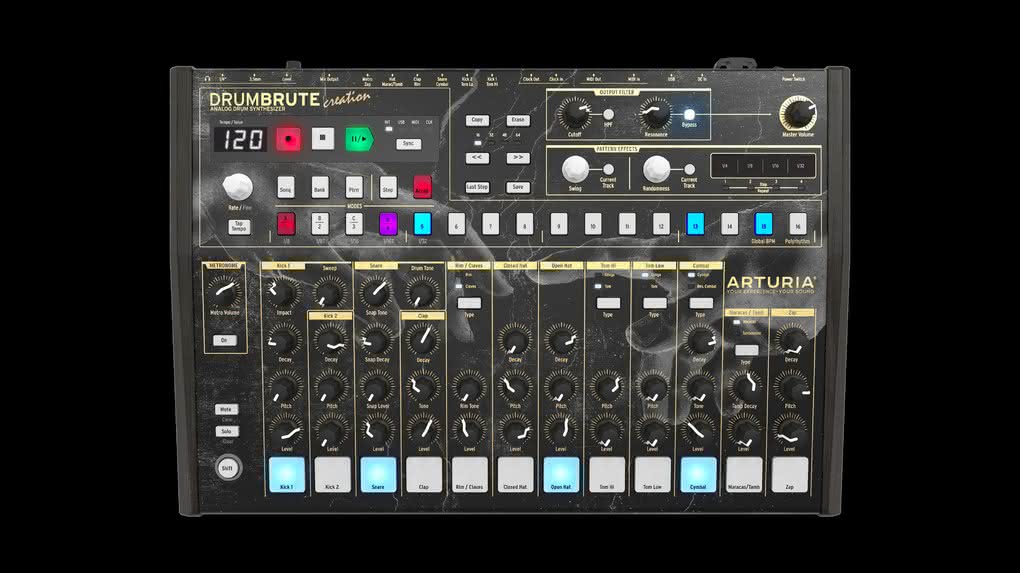Image resolution: width=1020 pixels, height=573 pixels.
Task: Click the white Stop transport button
Action: 323,139
